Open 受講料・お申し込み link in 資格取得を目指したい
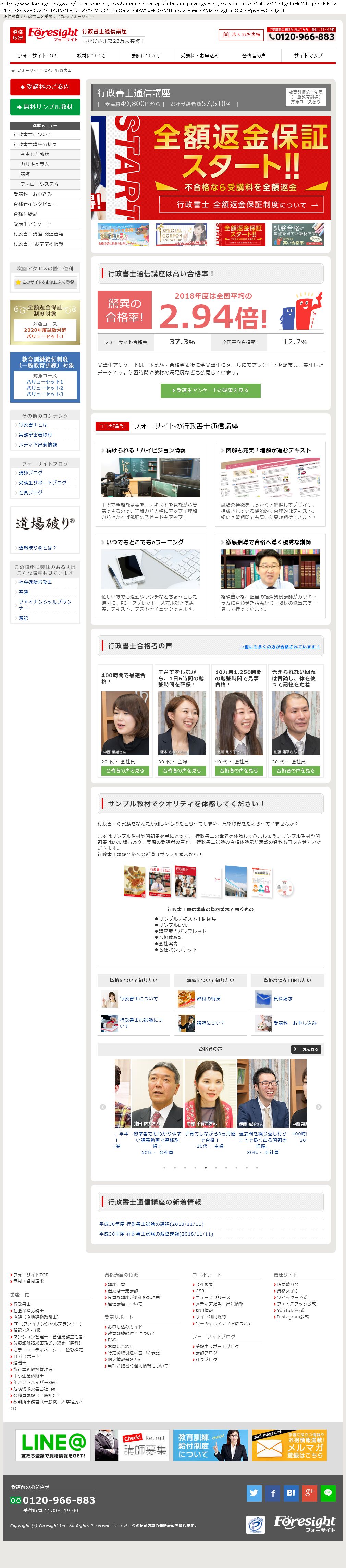This screenshot has height=1568, width=346. point(286,1023)
